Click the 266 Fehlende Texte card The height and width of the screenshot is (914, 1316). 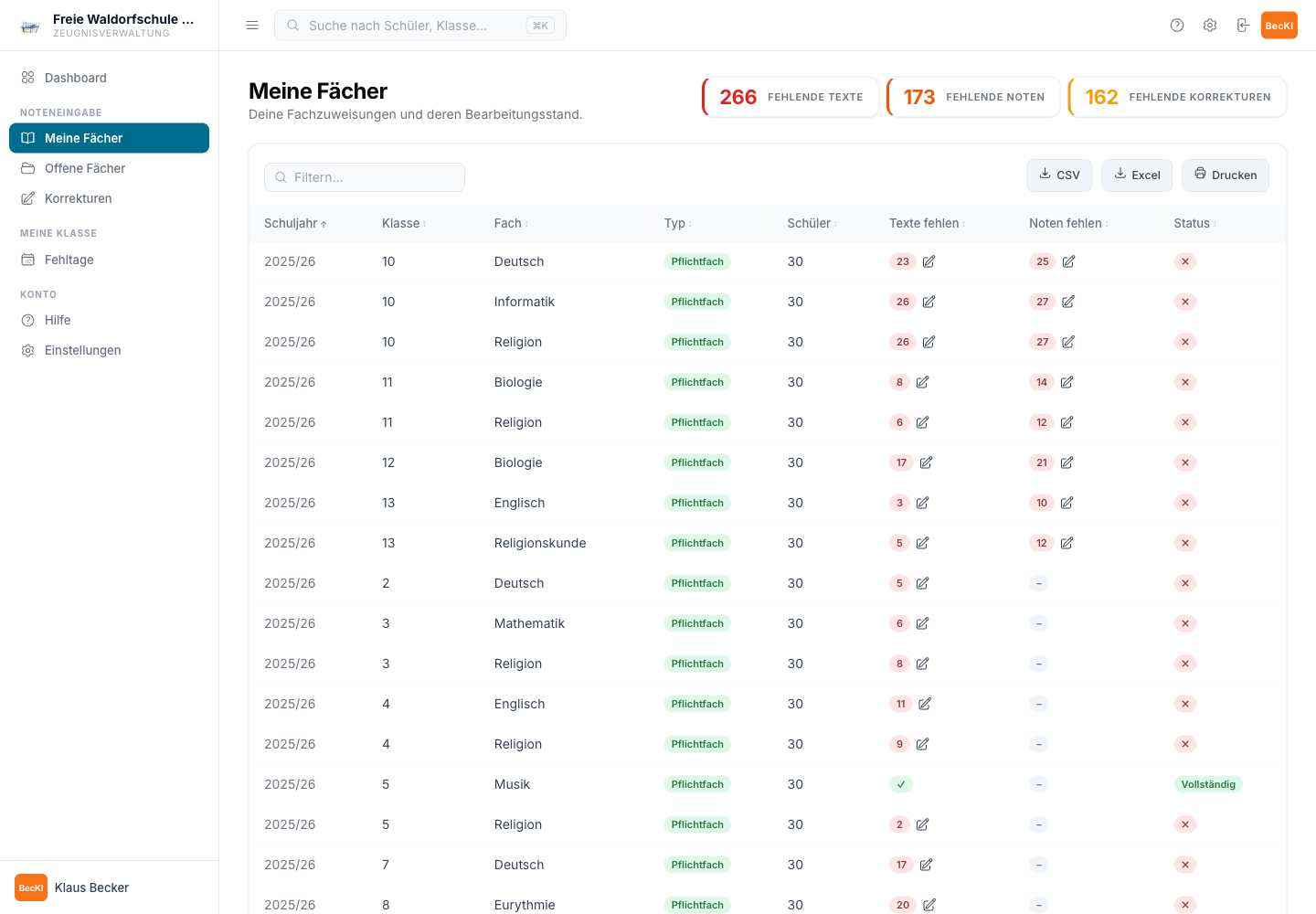click(791, 97)
